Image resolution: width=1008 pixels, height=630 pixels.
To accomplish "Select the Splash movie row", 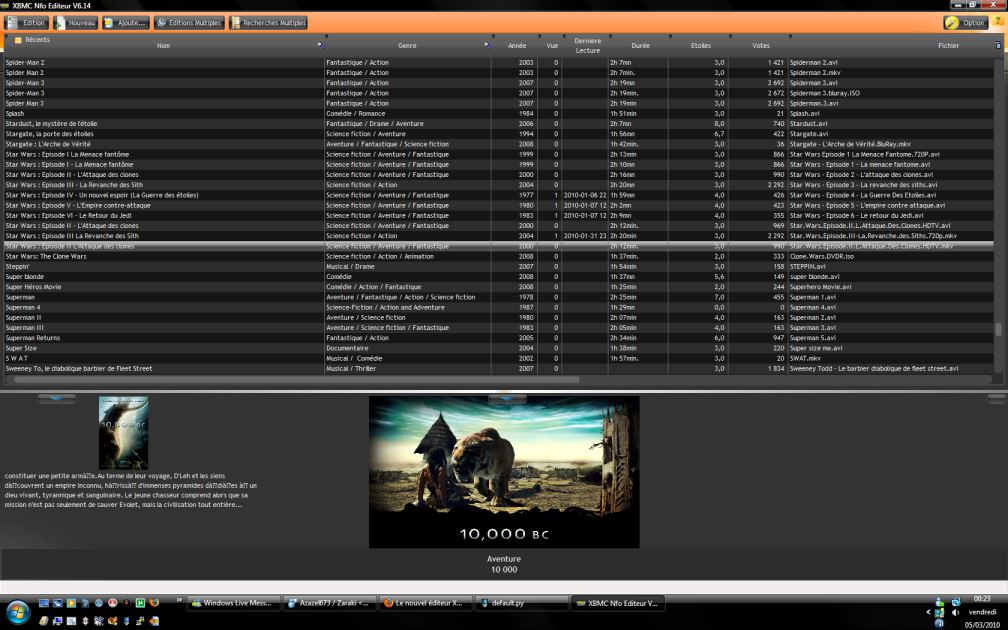I will [498, 114].
